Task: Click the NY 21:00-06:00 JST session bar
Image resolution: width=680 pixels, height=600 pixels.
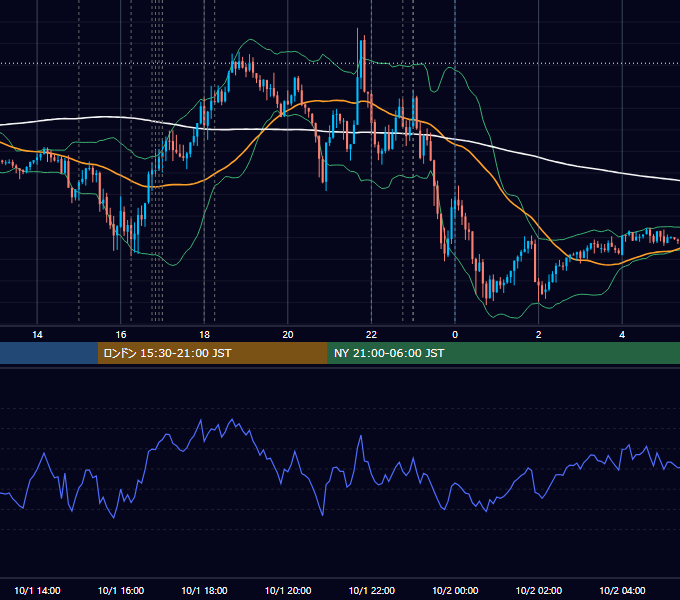Action: [503, 353]
